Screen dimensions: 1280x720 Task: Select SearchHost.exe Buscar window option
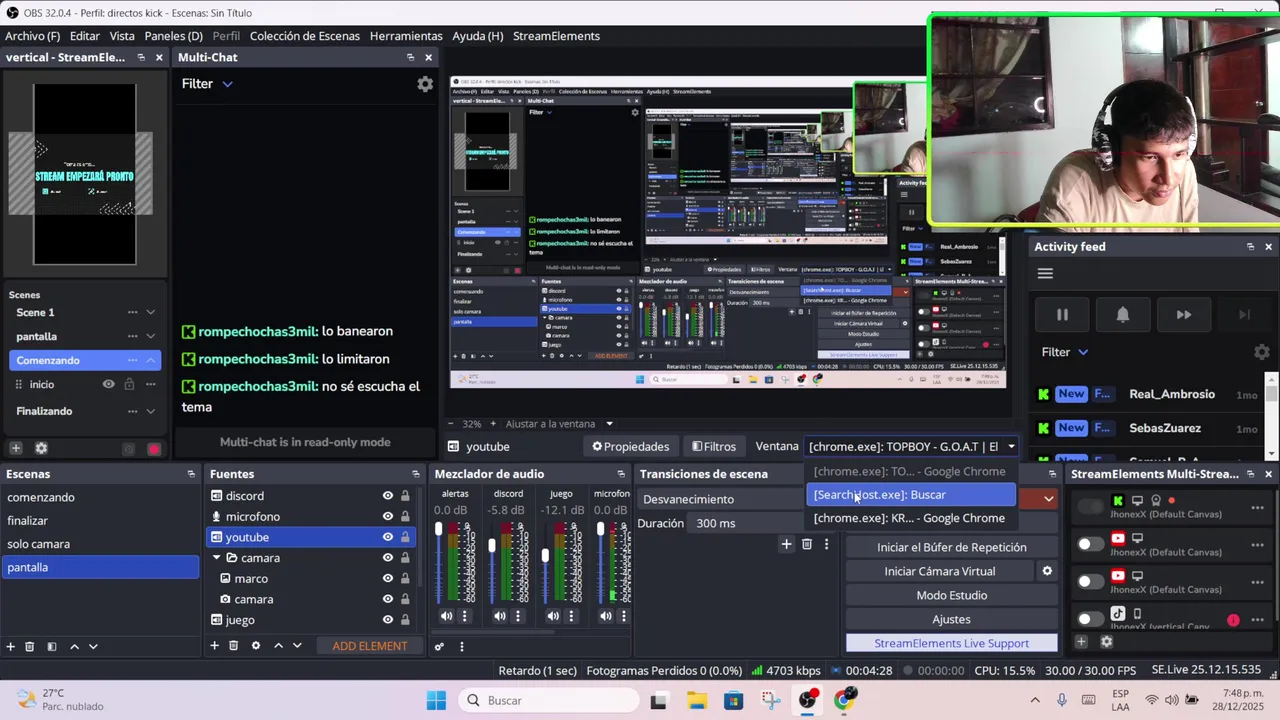911,495
